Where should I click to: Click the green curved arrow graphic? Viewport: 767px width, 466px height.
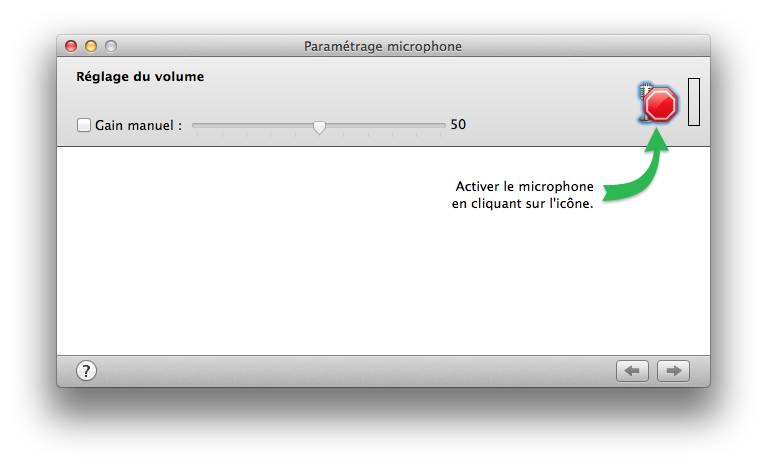coord(636,165)
